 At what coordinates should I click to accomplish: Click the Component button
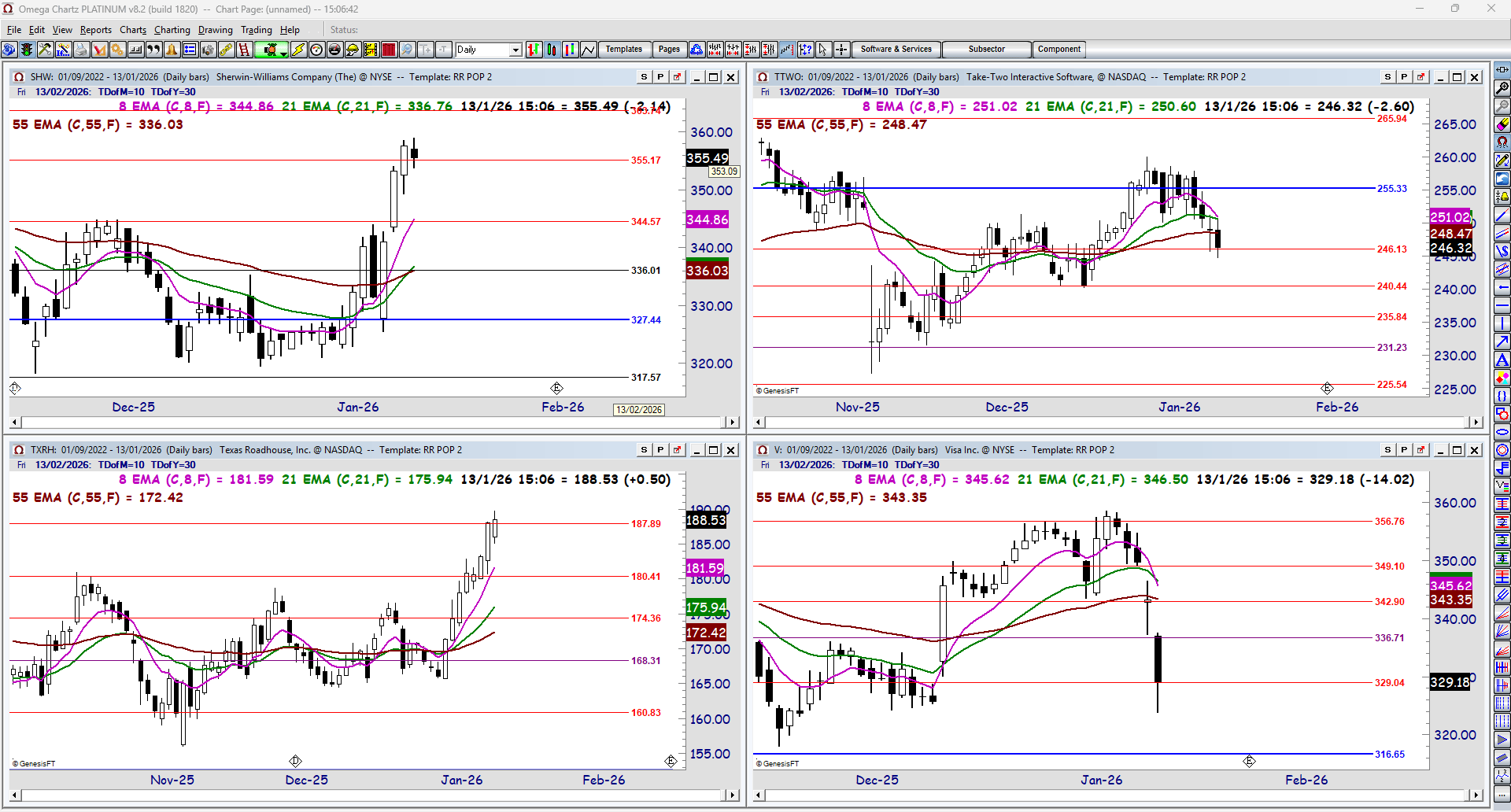(1059, 50)
